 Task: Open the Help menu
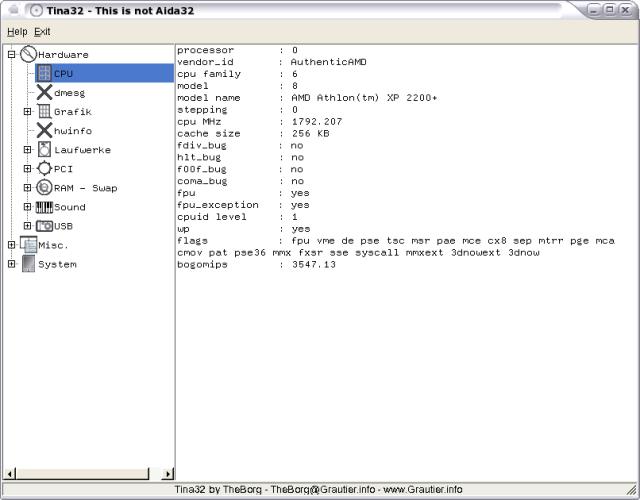(x=17, y=31)
